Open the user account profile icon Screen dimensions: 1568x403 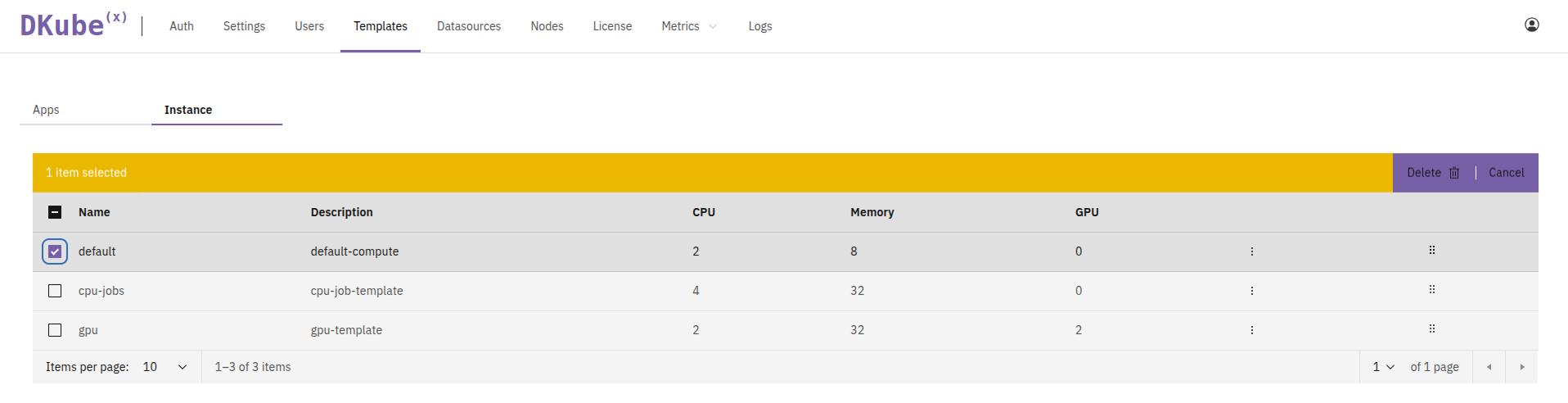(1531, 25)
